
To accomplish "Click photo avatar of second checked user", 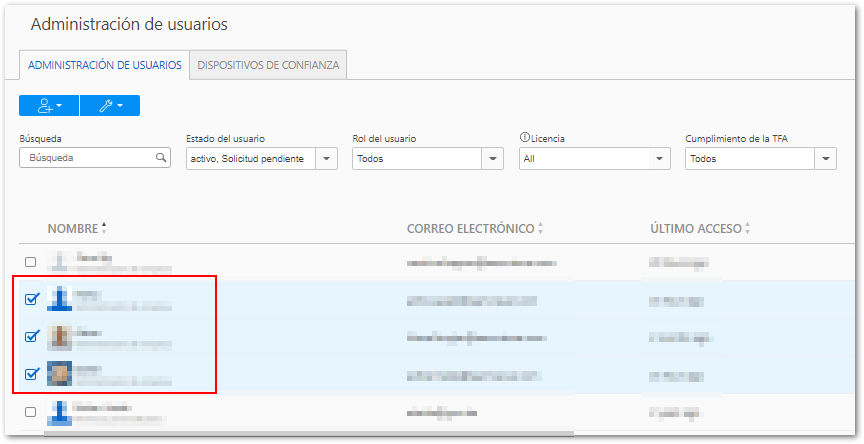I will coord(59,337).
